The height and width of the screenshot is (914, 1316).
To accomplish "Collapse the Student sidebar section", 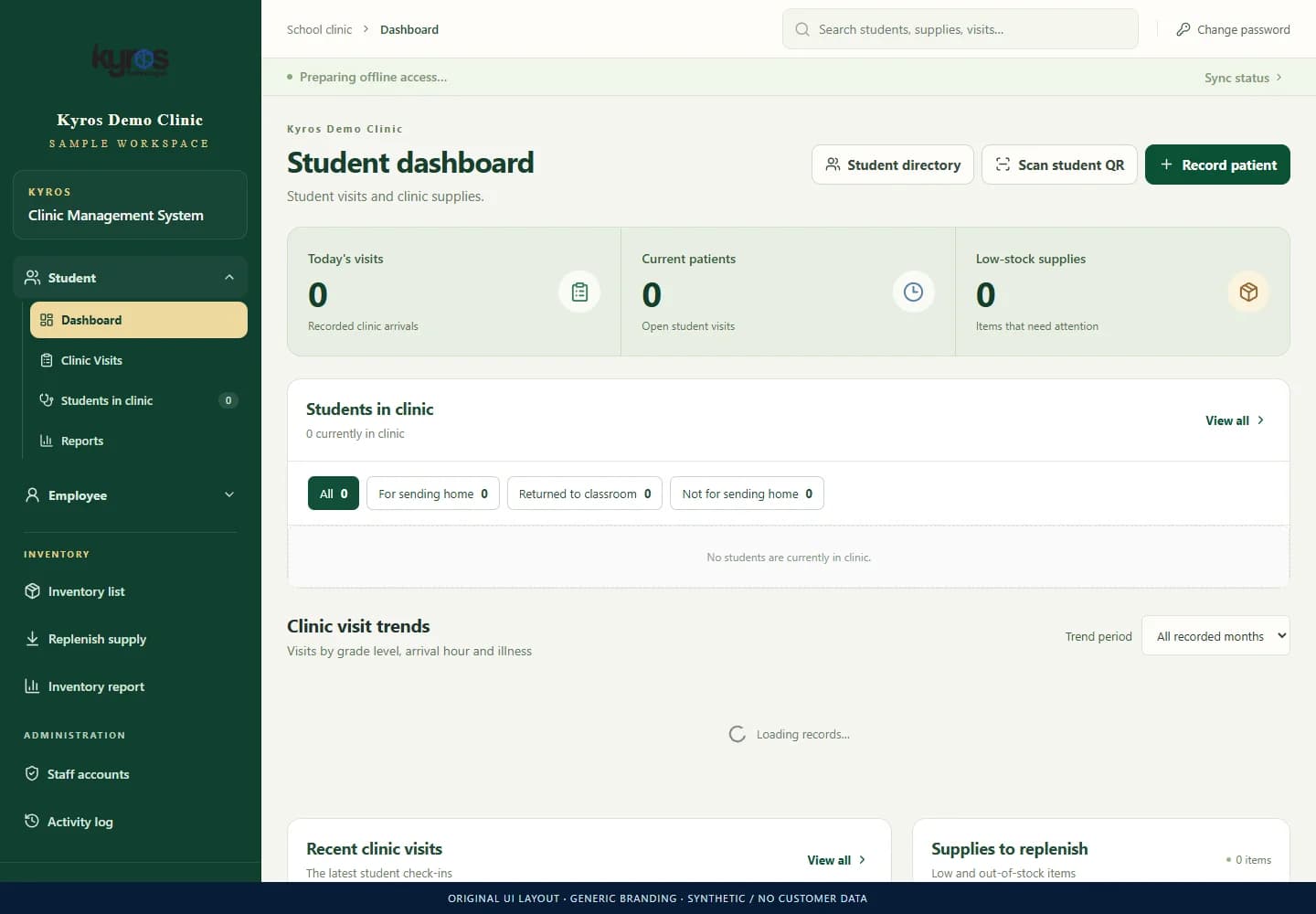I will 131,278.
